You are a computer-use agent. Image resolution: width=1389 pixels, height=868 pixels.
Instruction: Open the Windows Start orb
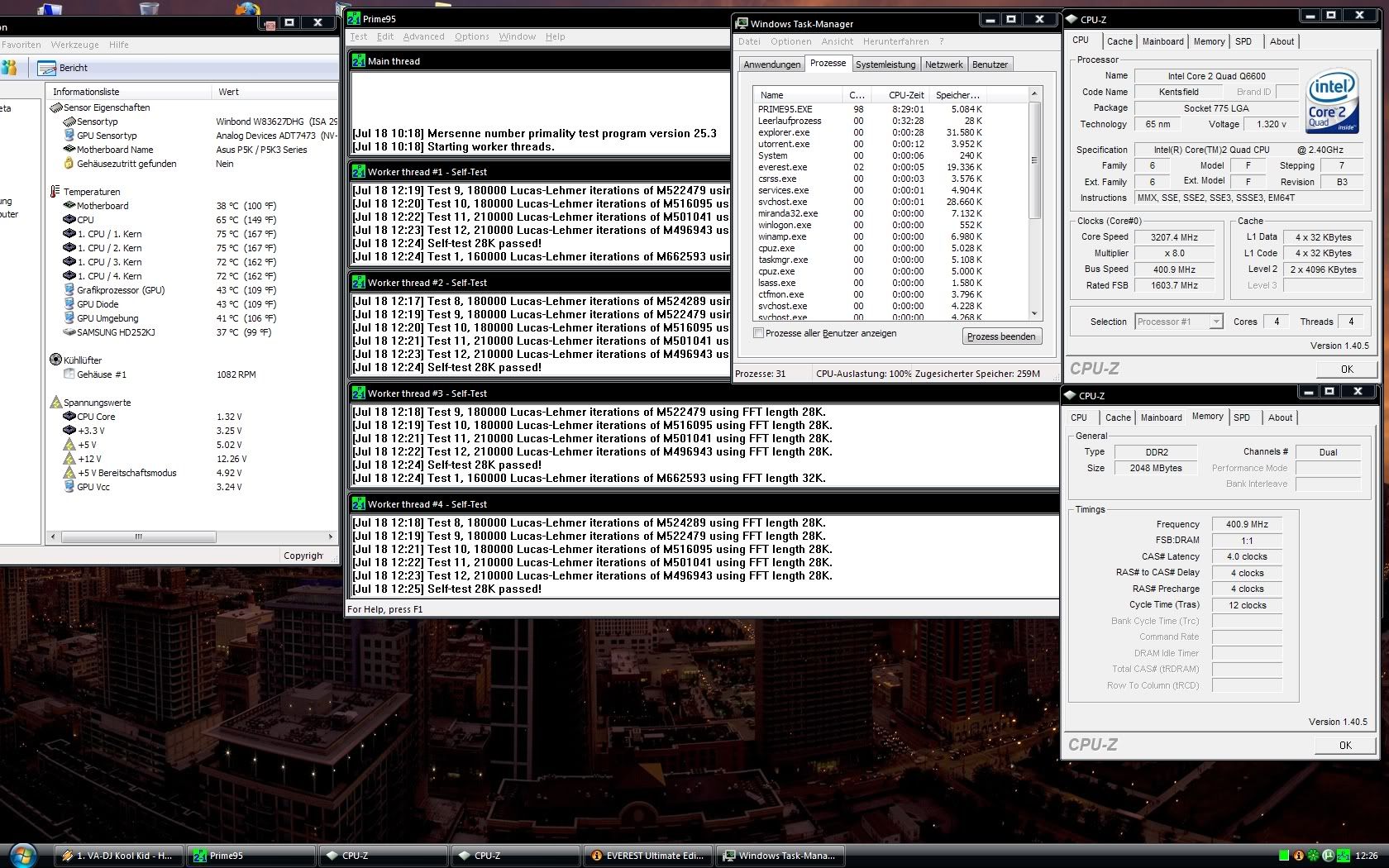[x=22, y=855]
